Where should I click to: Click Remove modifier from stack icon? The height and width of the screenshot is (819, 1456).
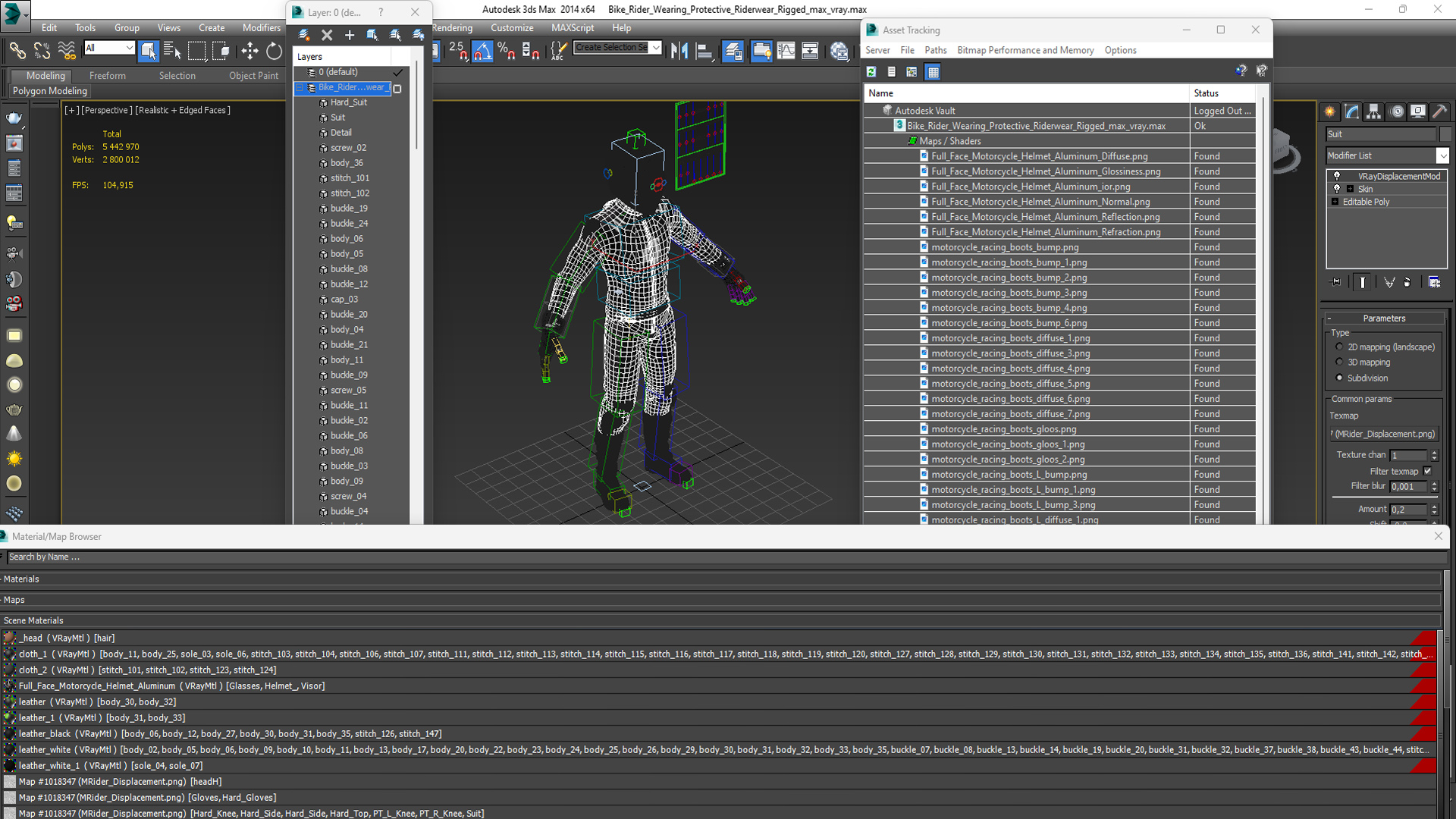[1407, 282]
